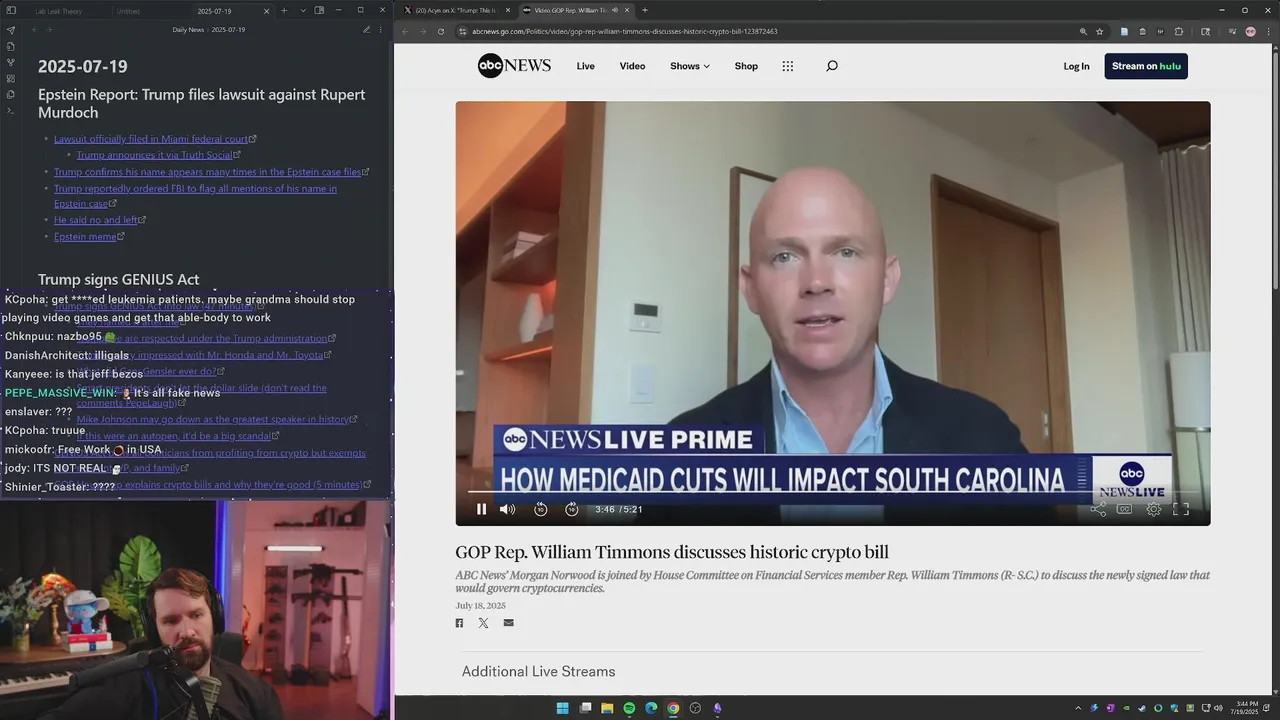Screen dimensions: 1280x720
Task: Mute the ABC News tab via speaker icon
Action: 614,10
